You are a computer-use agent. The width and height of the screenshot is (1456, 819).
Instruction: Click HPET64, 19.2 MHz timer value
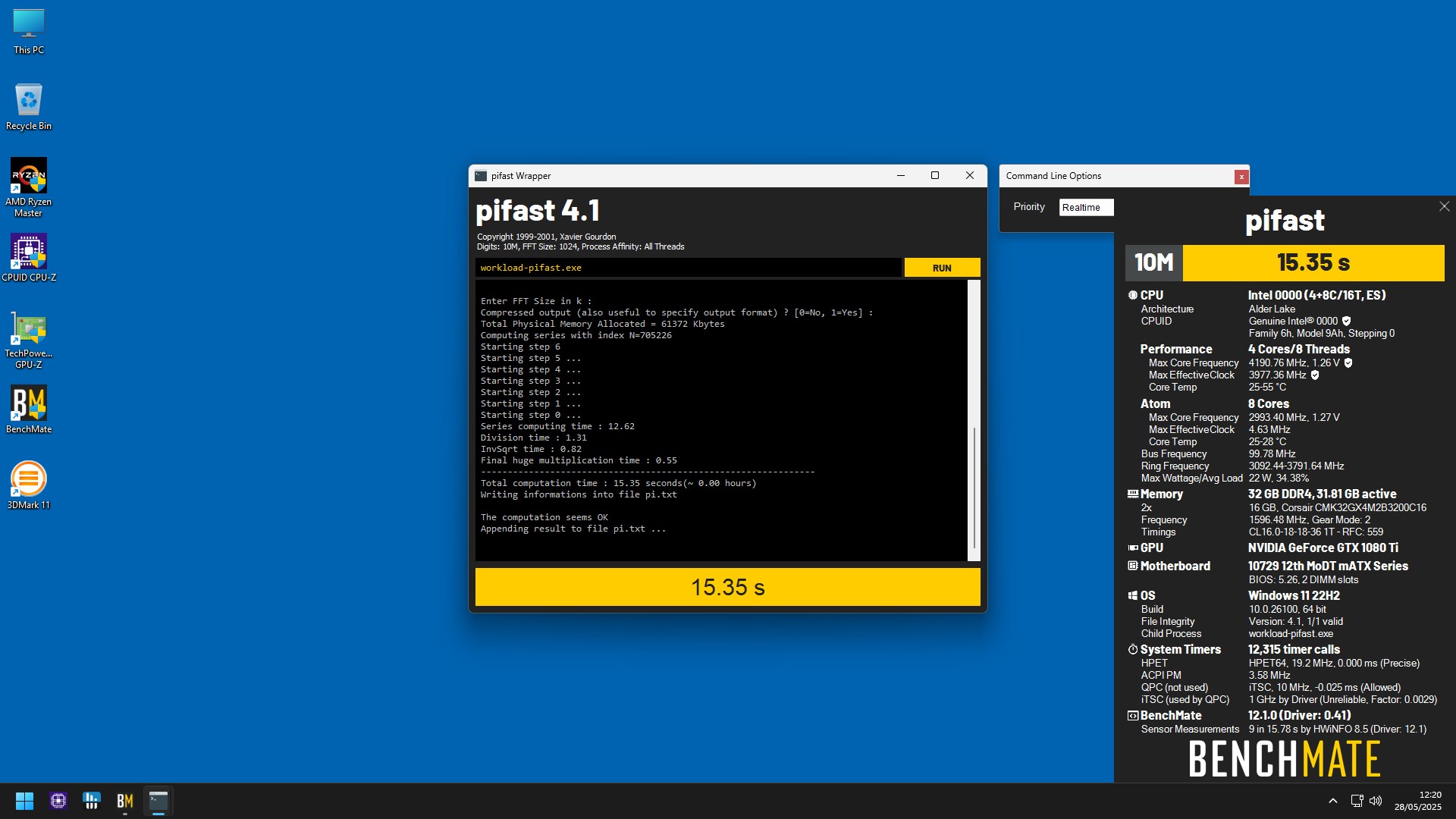click(x=1334, y=663)
